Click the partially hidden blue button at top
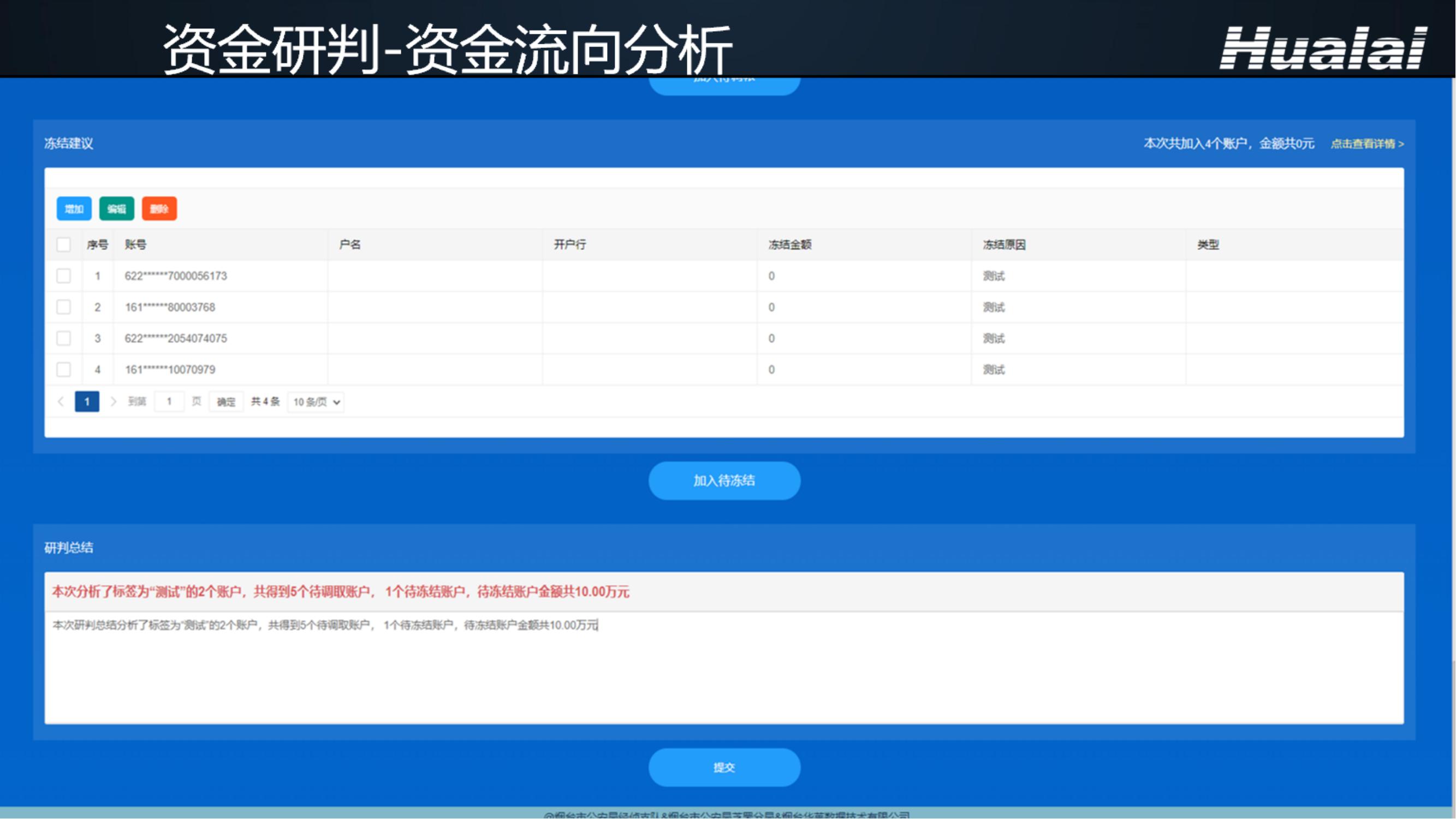The width and height of the screenshot is (1456, 819). click(724, 86)
